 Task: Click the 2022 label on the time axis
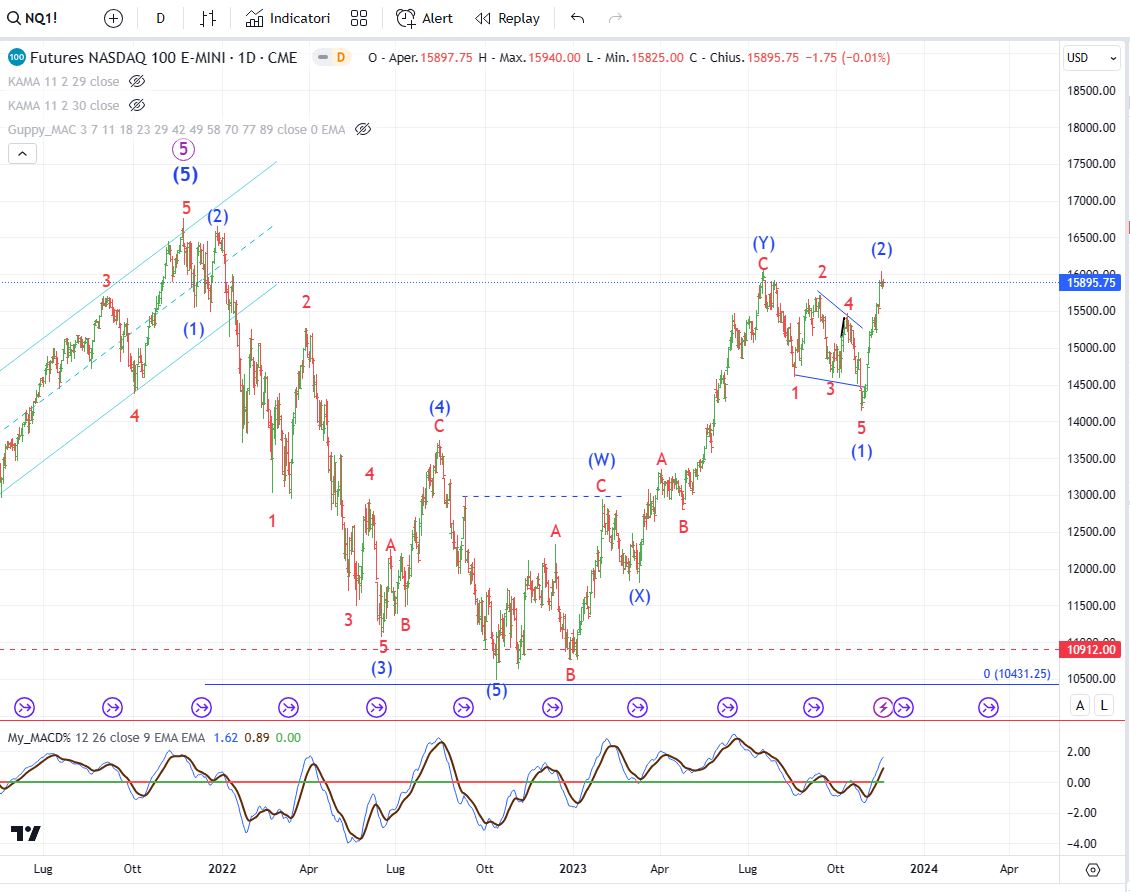pyautogui.click(x=222, y=869)
